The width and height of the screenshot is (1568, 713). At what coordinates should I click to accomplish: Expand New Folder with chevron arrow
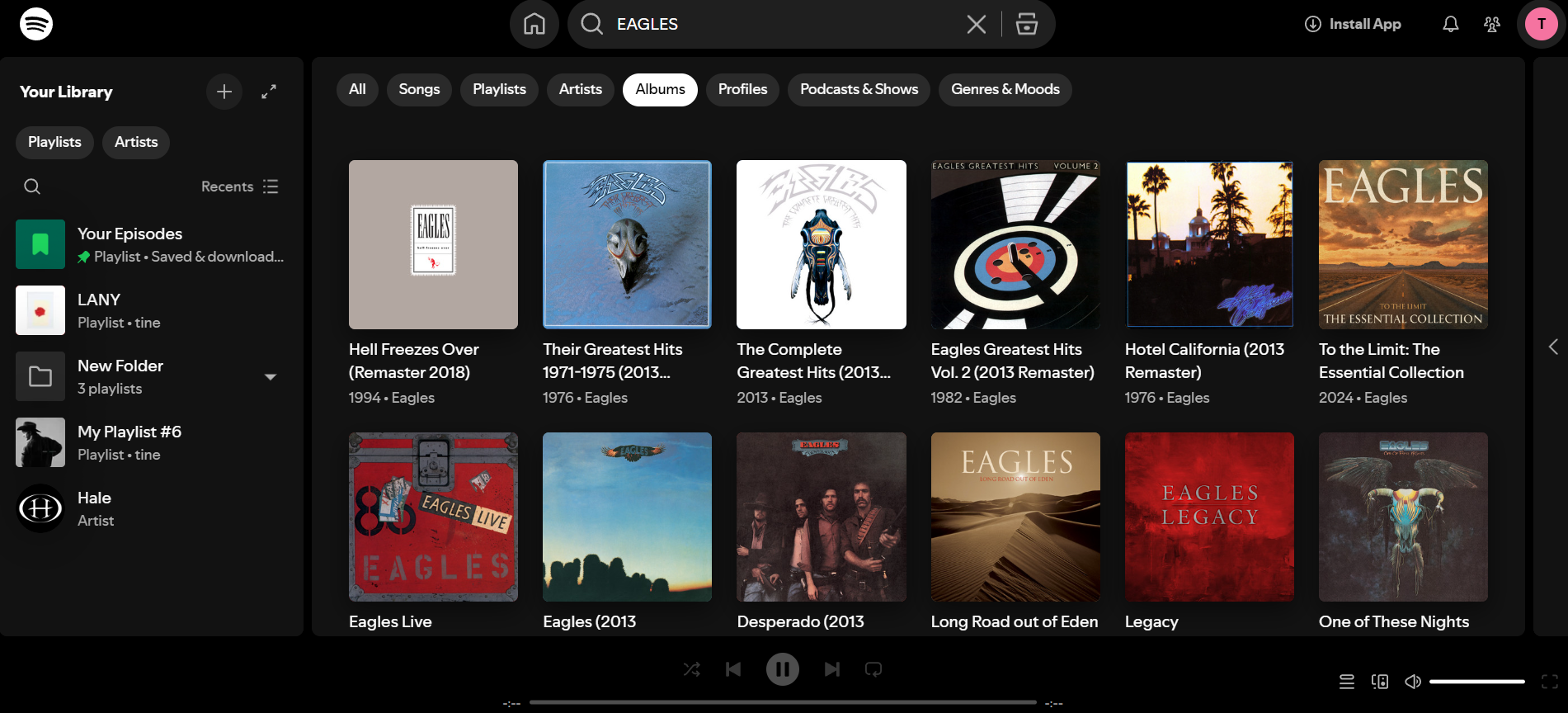(271, 376)
